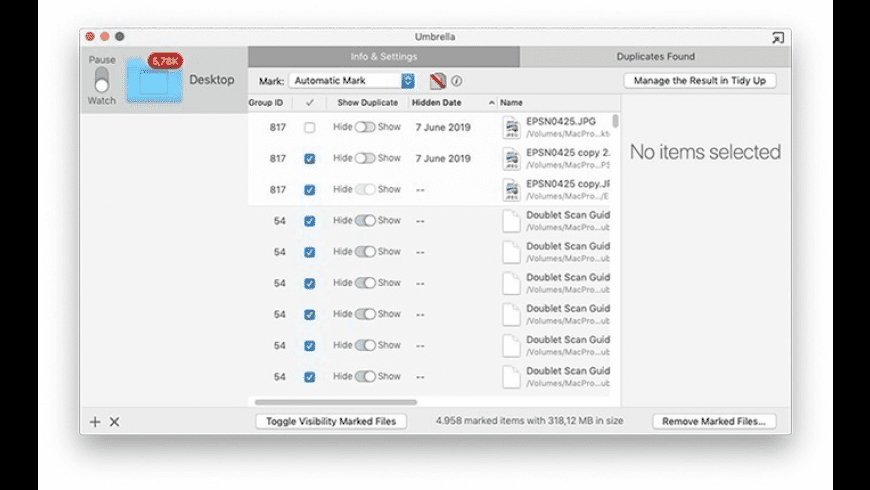
Task: Click the 4.958 marked items status text
Action: [x=529, y=421]
